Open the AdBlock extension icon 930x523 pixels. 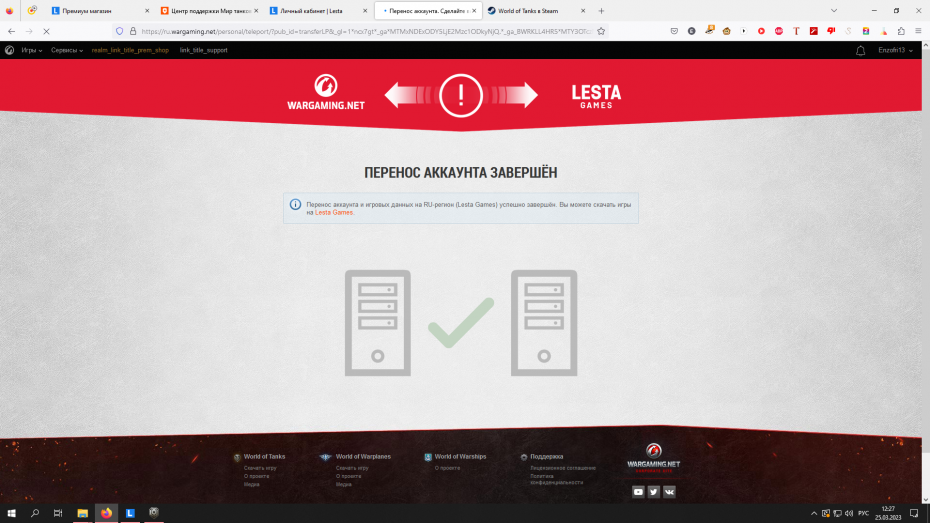(x=779, y=31)
